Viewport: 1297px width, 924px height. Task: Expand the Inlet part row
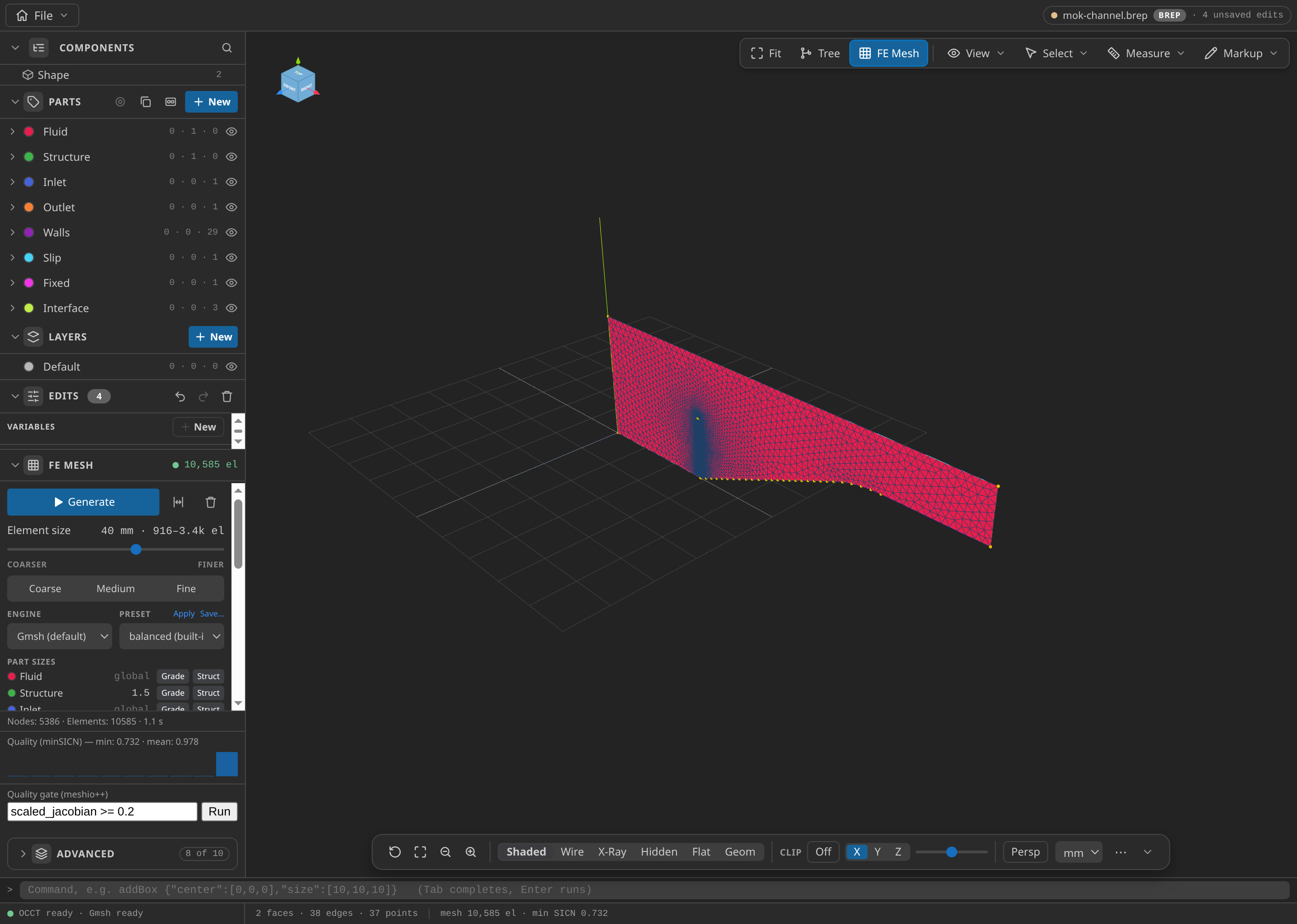coord(13,182)
